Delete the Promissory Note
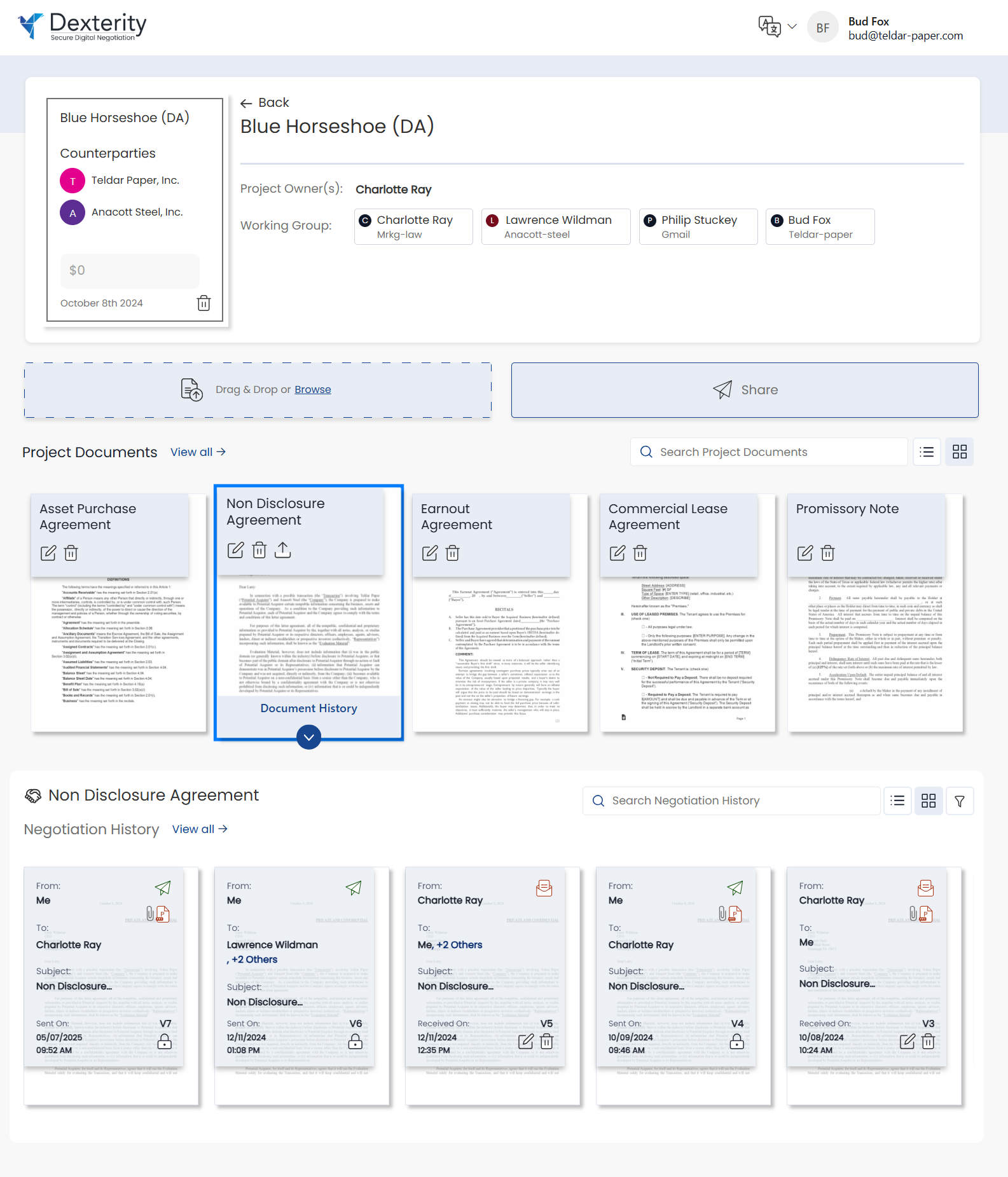The width and height of the screenshot is (1008, 1177). coord(828,553)
